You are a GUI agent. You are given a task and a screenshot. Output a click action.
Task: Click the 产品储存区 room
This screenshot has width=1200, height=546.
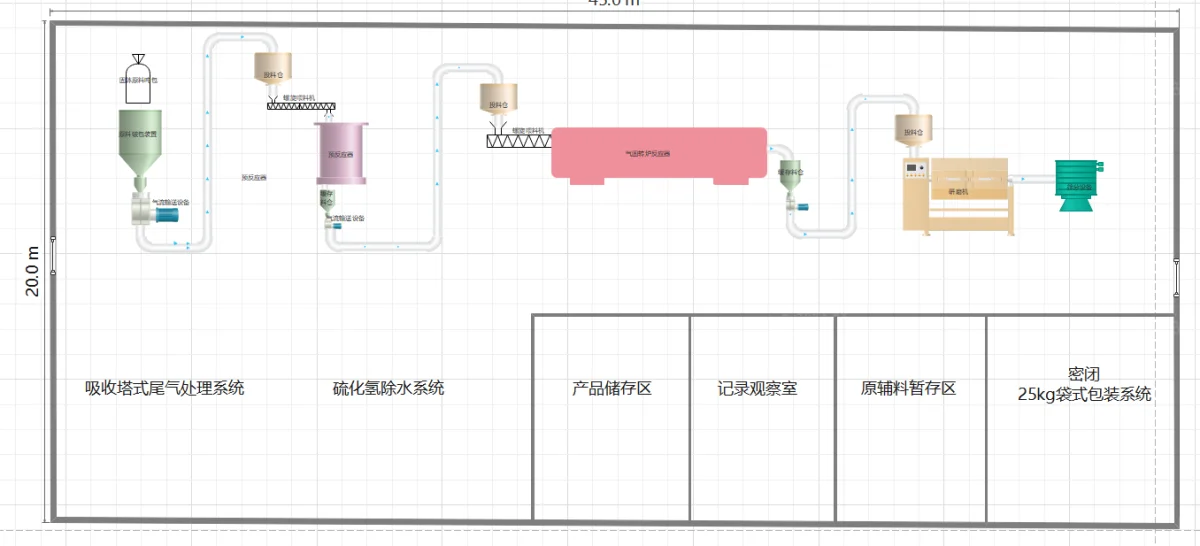(611, 418)
